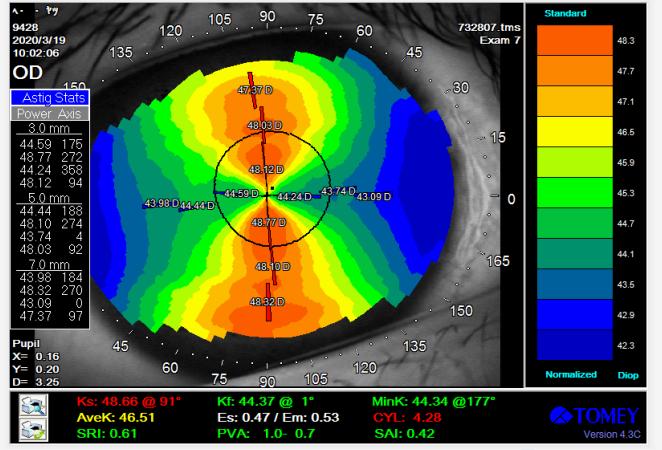Click the stats row 47.37 97

(x=51, y=316)
